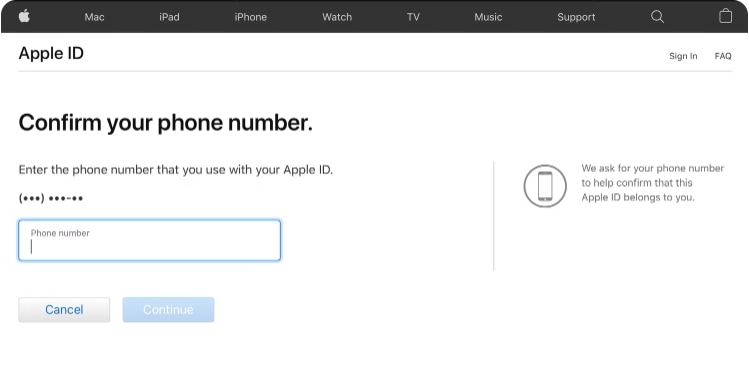This screenshot has width=749, height=366.
Task: Go to the Sign In link
Action: (683, 56)
